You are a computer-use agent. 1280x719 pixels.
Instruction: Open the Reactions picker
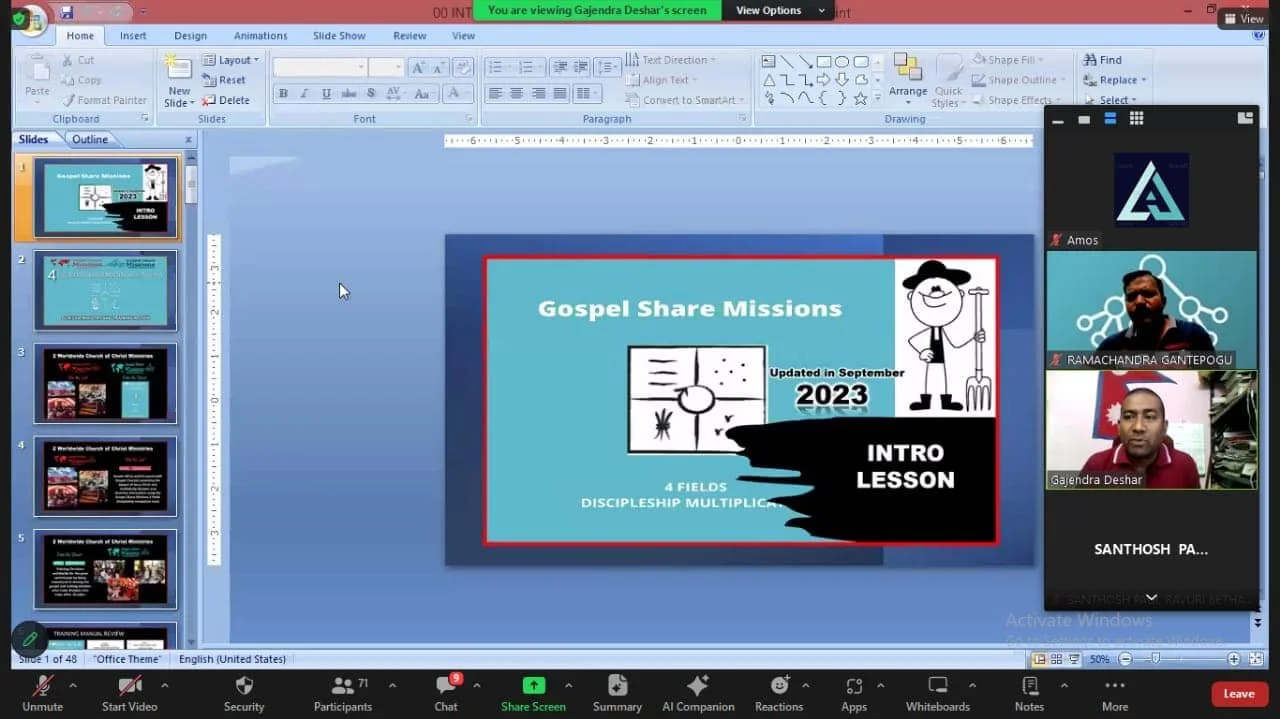tap(779, 693)
